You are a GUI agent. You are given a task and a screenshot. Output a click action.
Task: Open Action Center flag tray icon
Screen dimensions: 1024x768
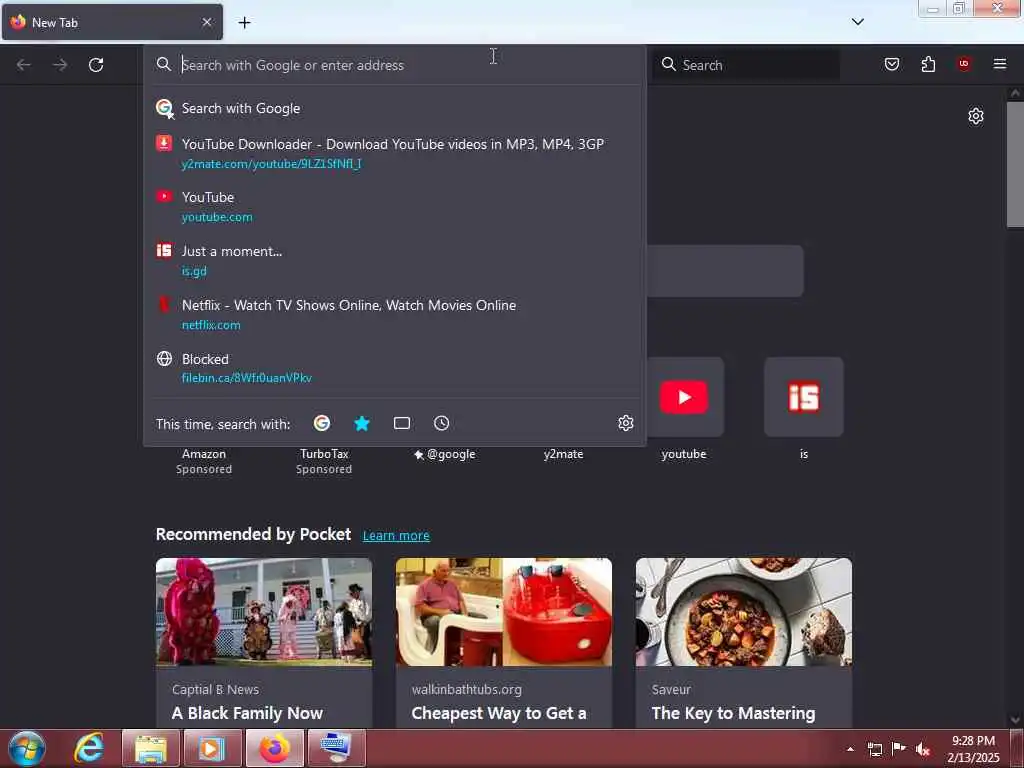click(x=899, y=749)
